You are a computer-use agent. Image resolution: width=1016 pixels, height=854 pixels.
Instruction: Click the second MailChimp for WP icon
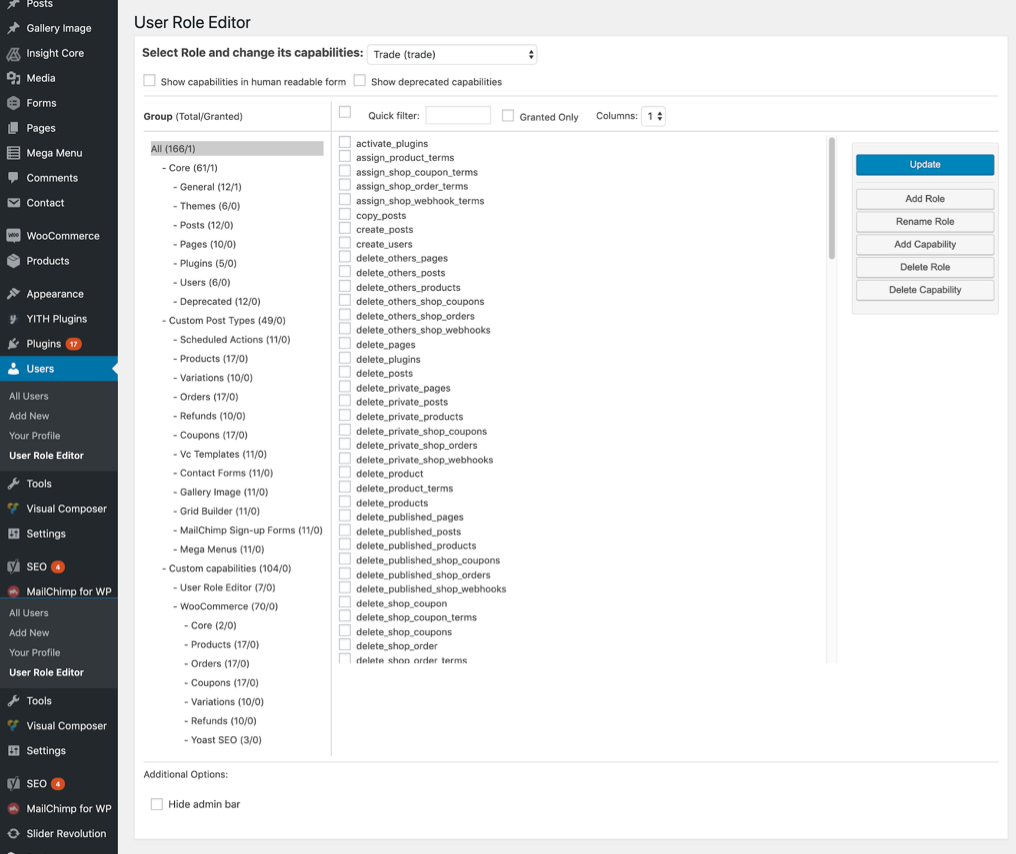tap(13, 808)
